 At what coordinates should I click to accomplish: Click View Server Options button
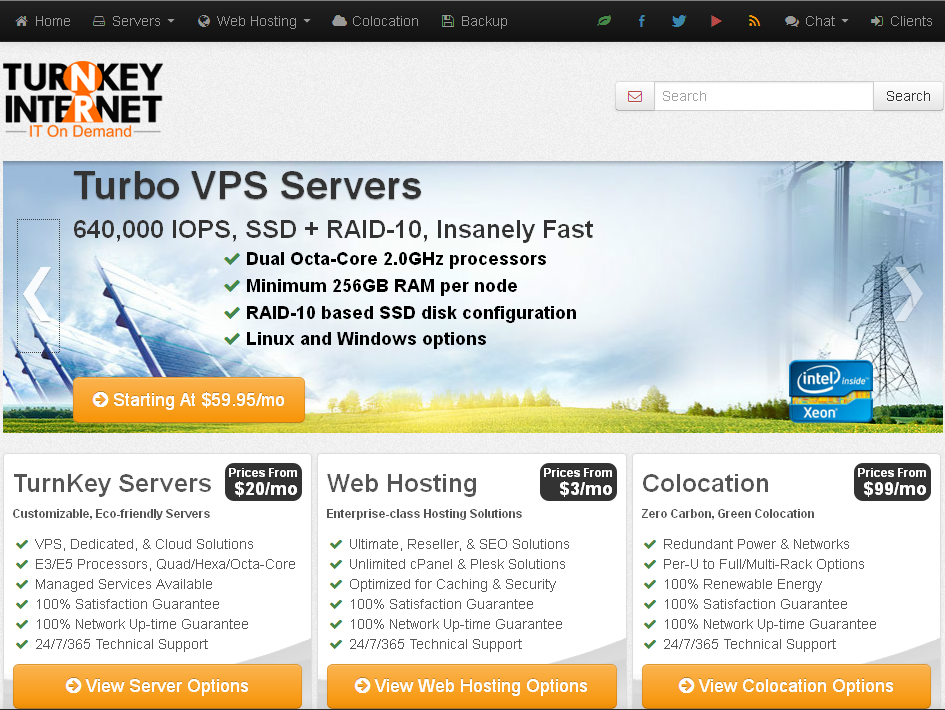(157, 686)
